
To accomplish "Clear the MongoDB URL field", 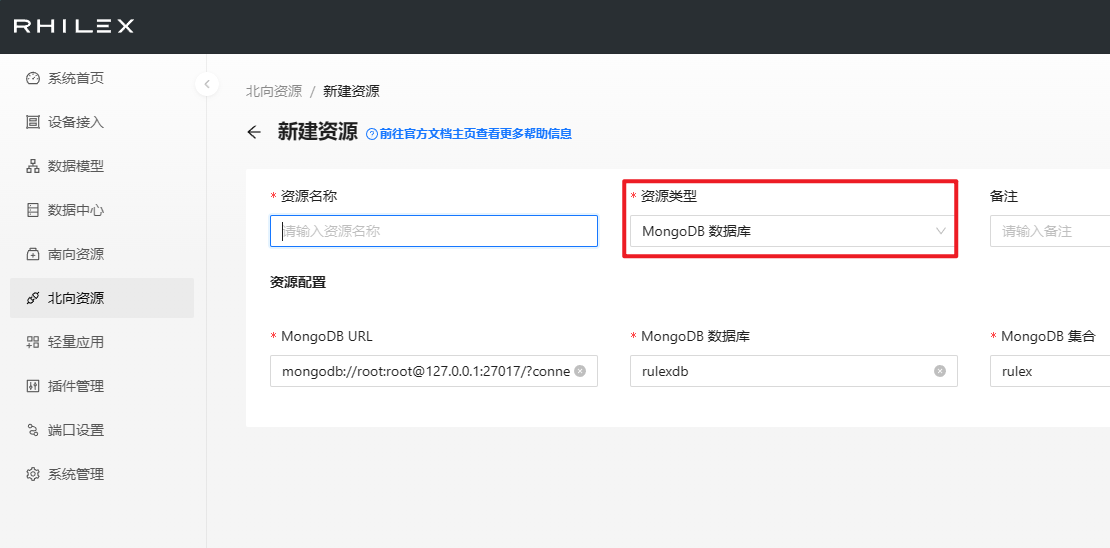I will [x=580, y=371].
